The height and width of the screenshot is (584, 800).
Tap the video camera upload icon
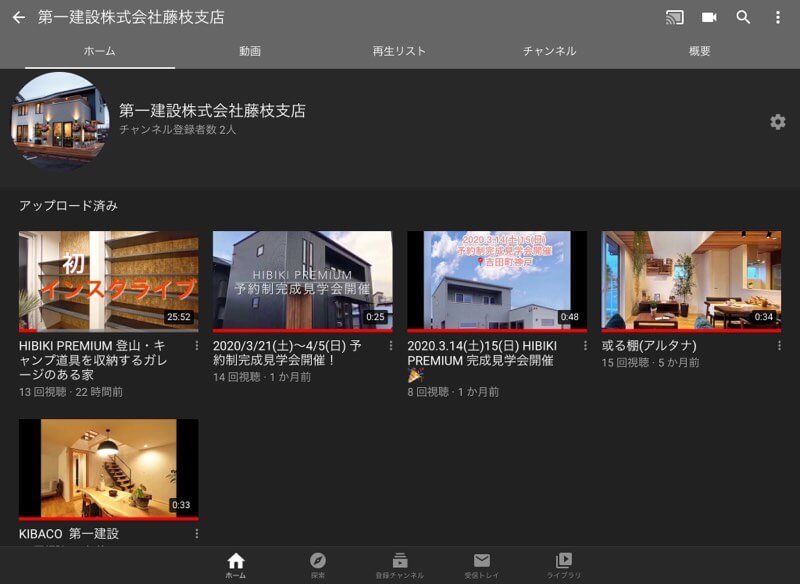click(x=710, y=17)
